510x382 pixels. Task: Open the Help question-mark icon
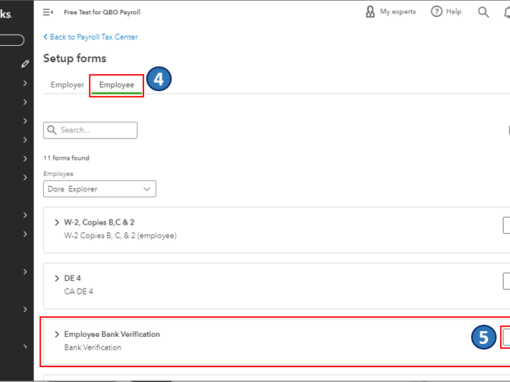pyautogui.click(x=436, y=12)
